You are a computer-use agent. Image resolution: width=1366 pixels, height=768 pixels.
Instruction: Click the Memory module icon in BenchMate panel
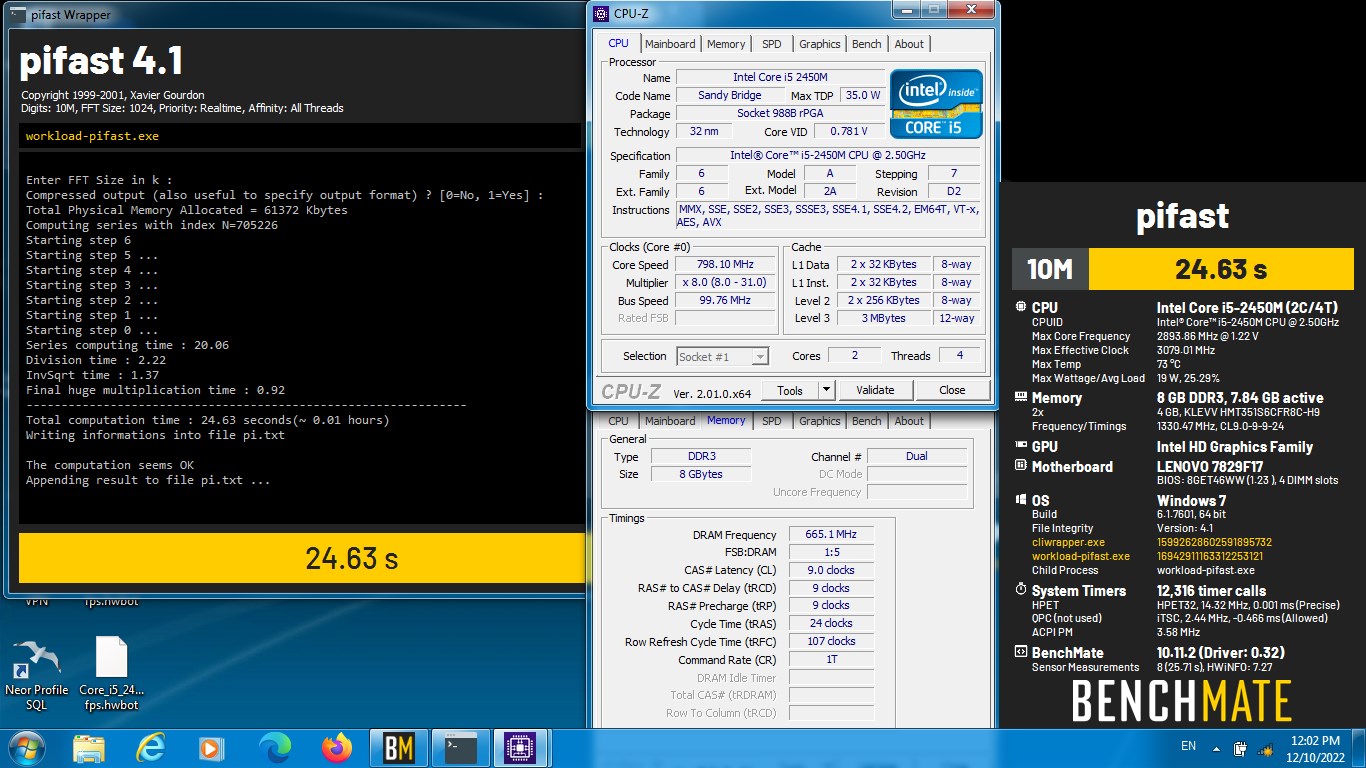tap(1020, 398)
